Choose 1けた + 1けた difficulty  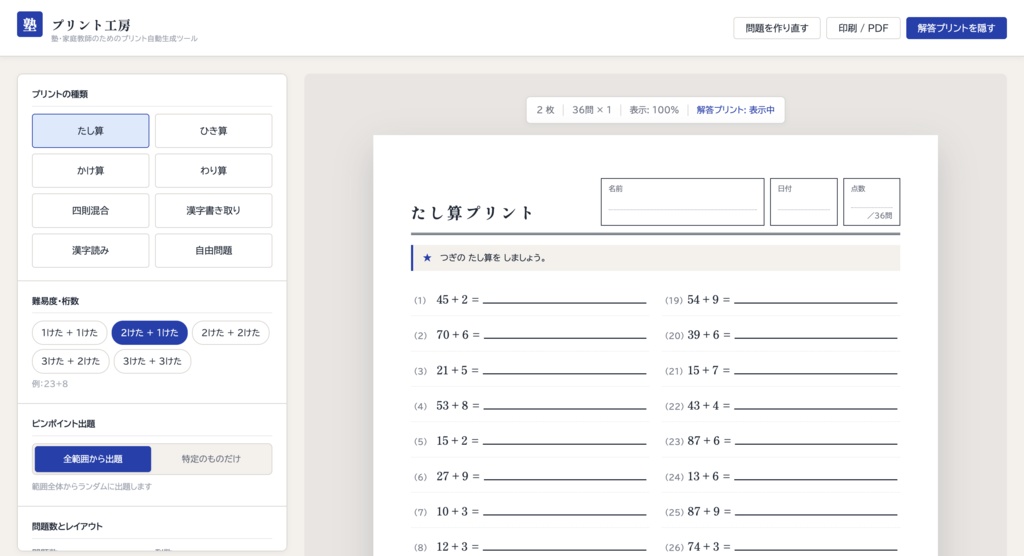coord(69,333)
